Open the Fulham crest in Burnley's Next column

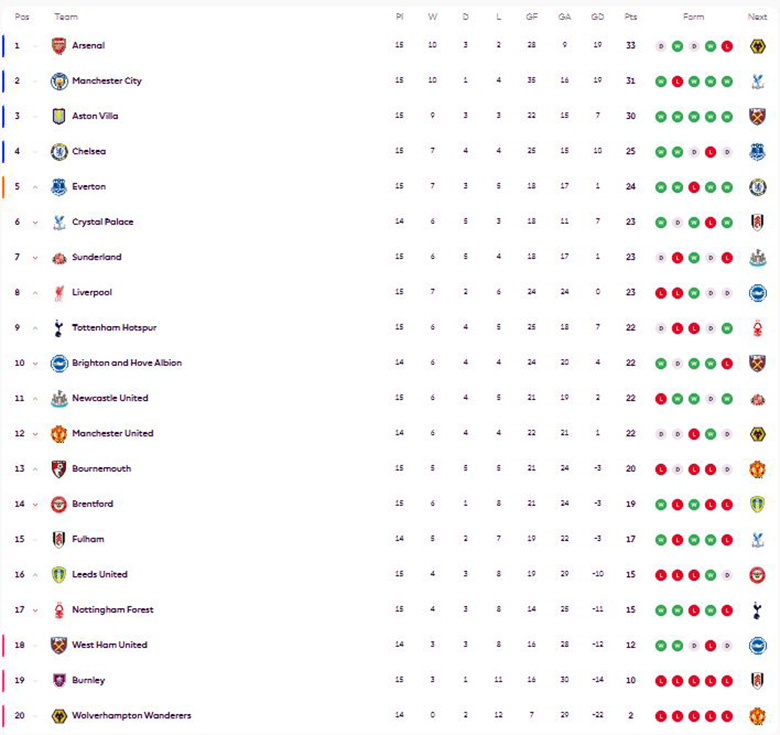coord(758,680)
